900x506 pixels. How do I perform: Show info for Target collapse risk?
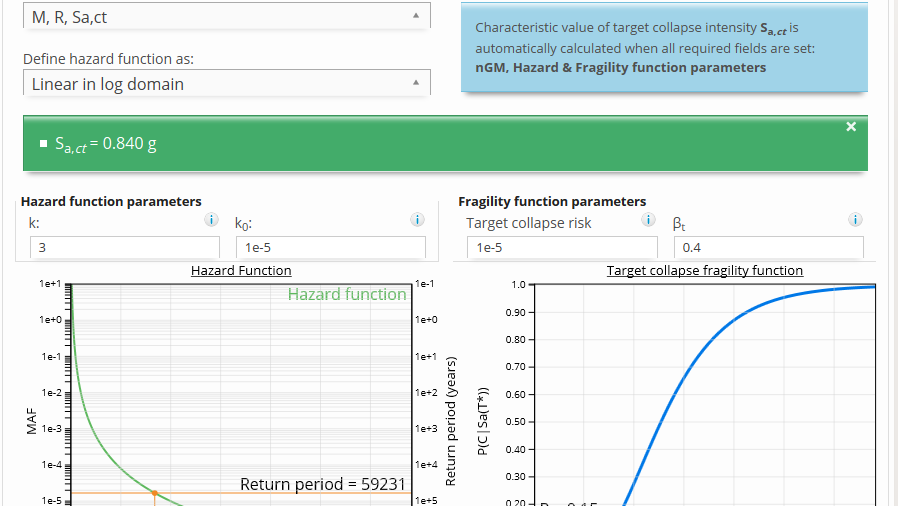coord(648,220)
